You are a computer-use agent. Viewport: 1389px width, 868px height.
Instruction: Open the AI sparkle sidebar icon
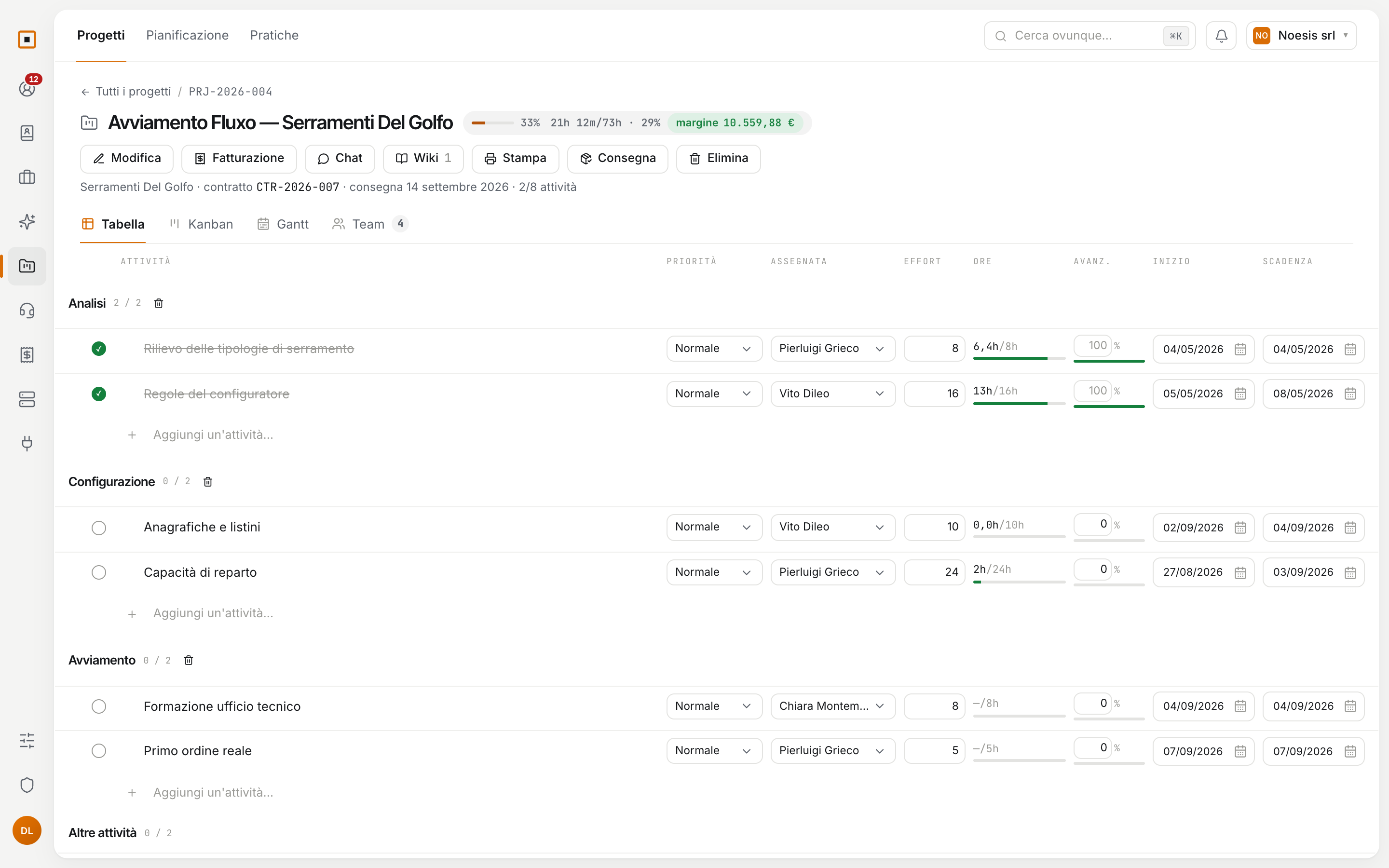click(x=27, y=222)
